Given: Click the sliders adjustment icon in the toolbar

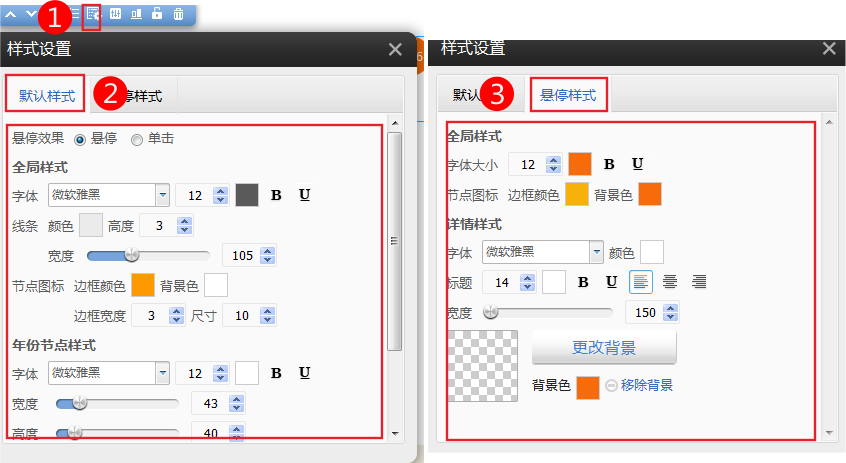Looking at the screenshot, I should point(114,14).
